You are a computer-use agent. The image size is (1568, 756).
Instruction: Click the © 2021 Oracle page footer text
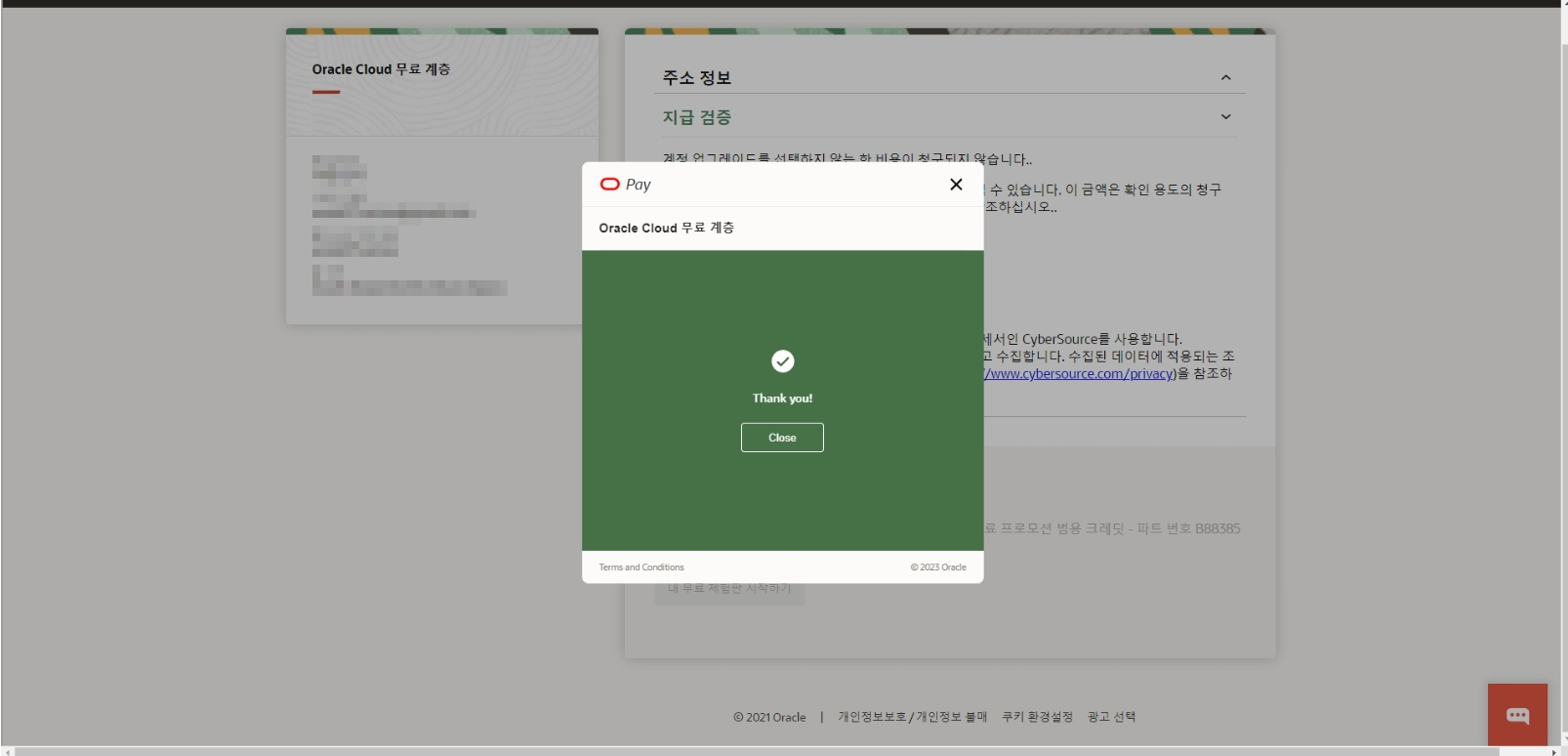(769, 717)
